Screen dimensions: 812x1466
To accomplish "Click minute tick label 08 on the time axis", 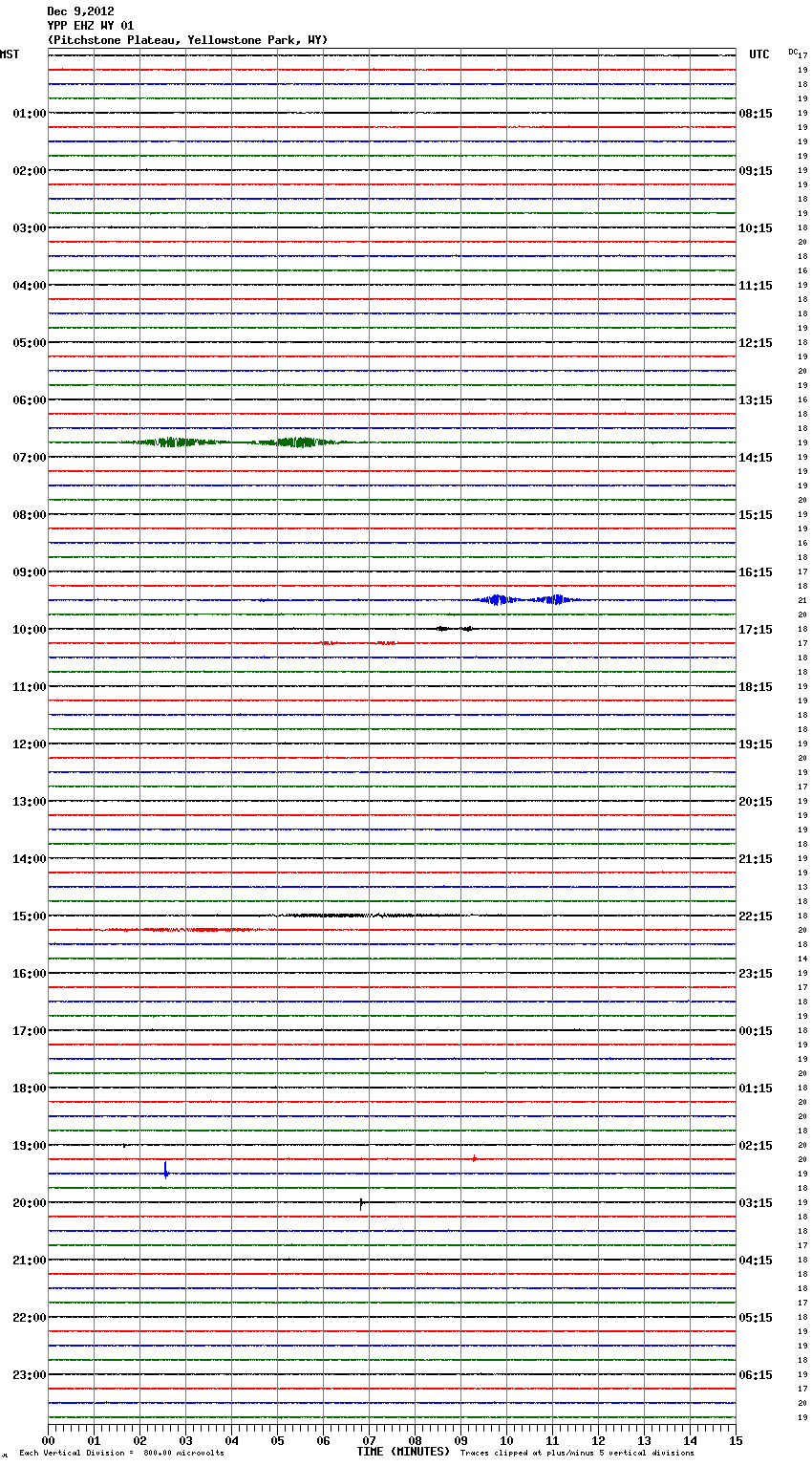I will (415, 1440).
